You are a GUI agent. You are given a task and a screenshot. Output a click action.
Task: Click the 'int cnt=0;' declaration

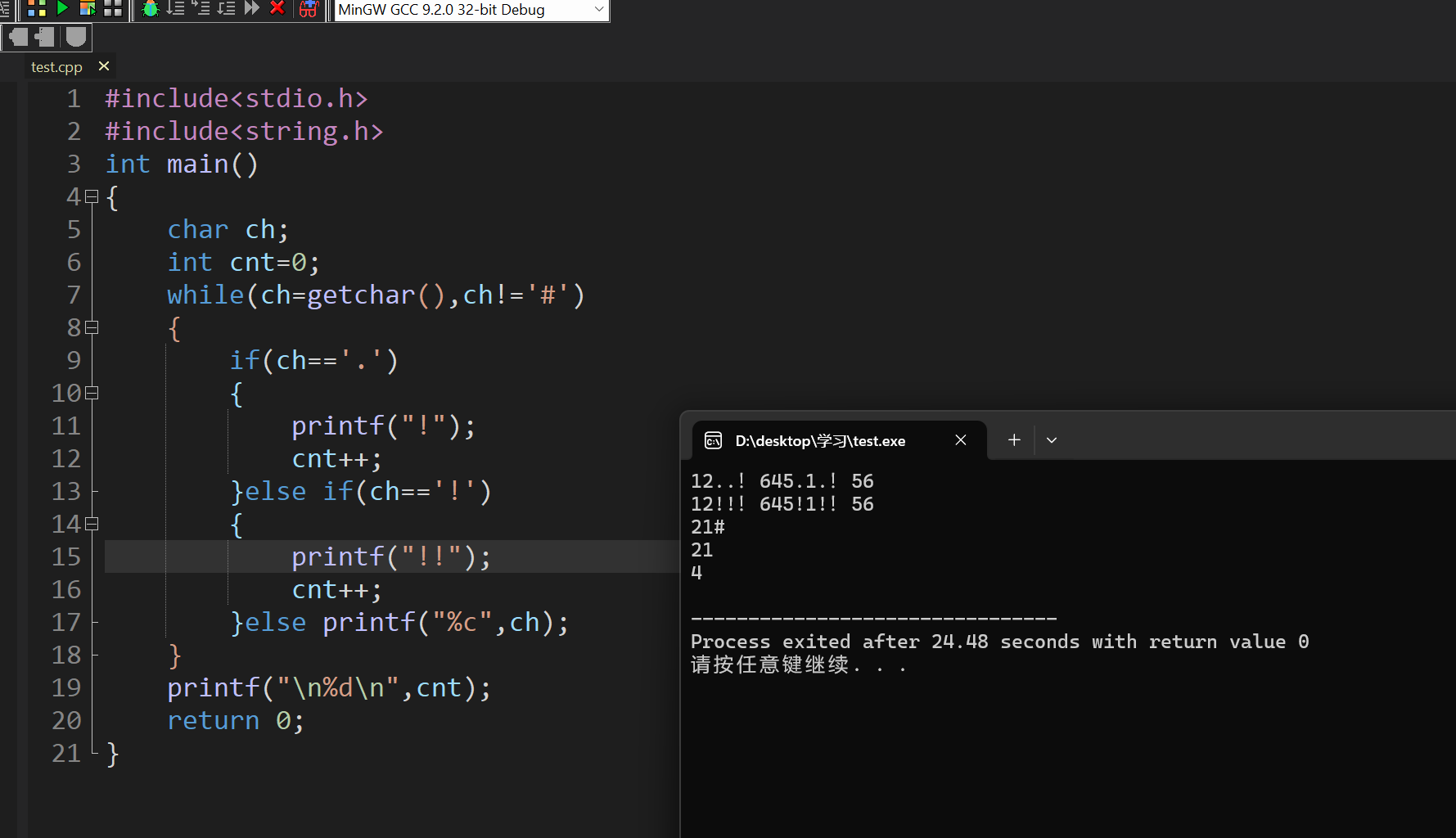pos(244,262)
